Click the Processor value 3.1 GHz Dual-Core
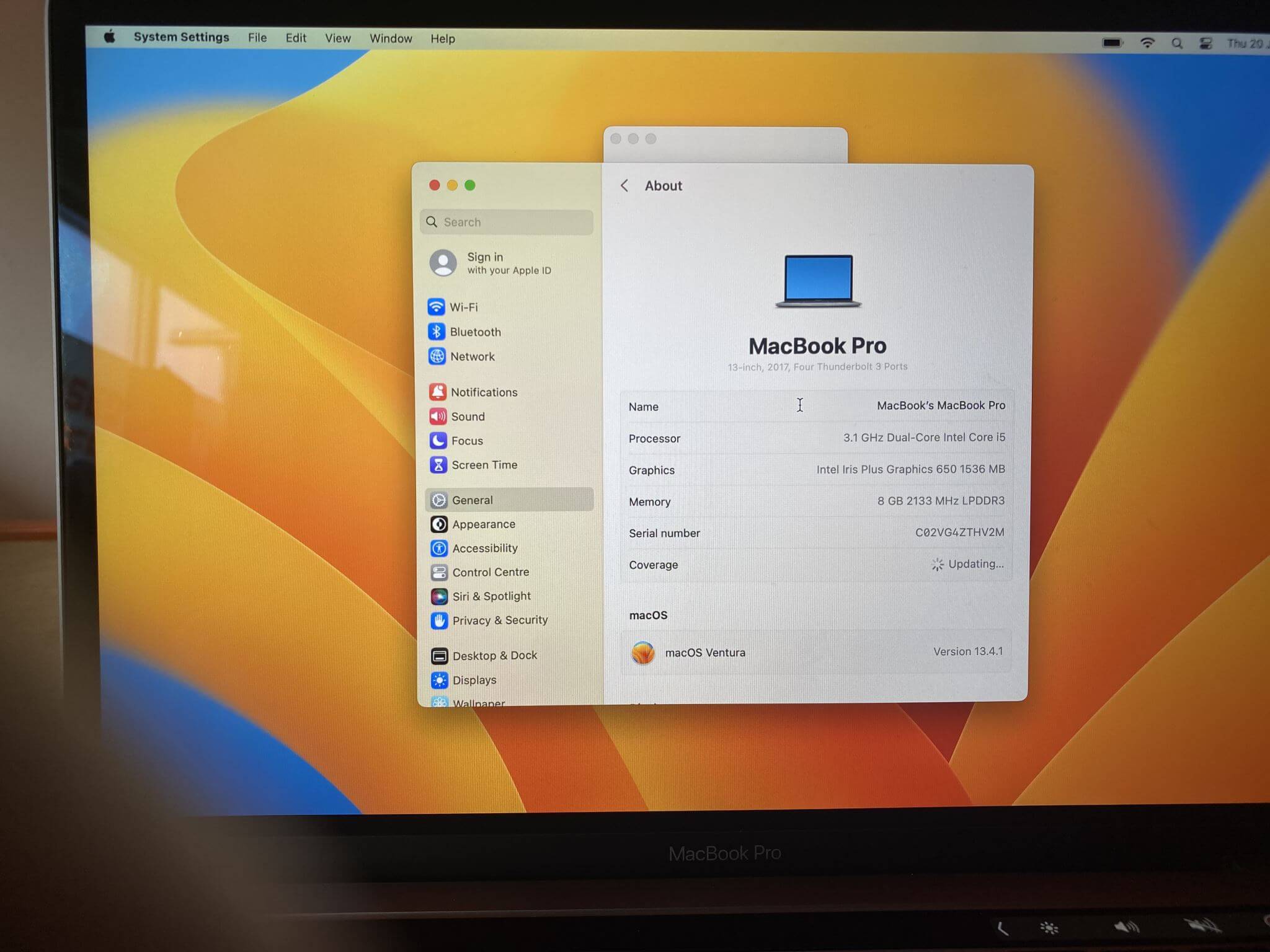1270x952 pixels. point(924,437)
